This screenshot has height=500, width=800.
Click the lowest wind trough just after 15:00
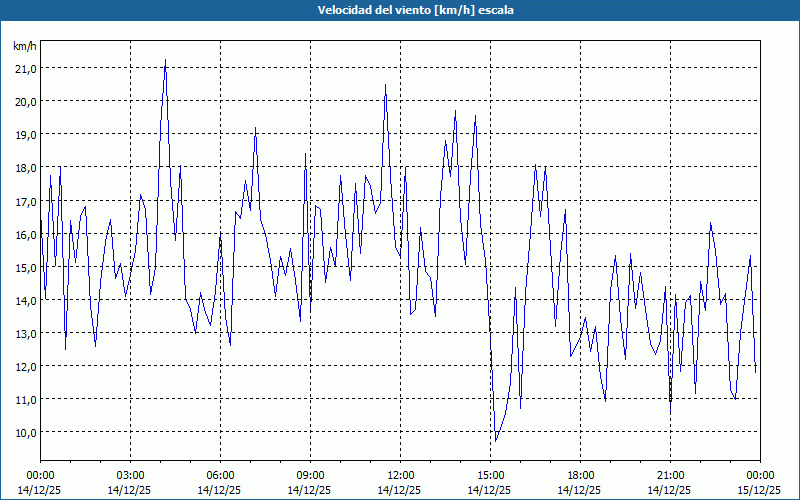(495, 441)
